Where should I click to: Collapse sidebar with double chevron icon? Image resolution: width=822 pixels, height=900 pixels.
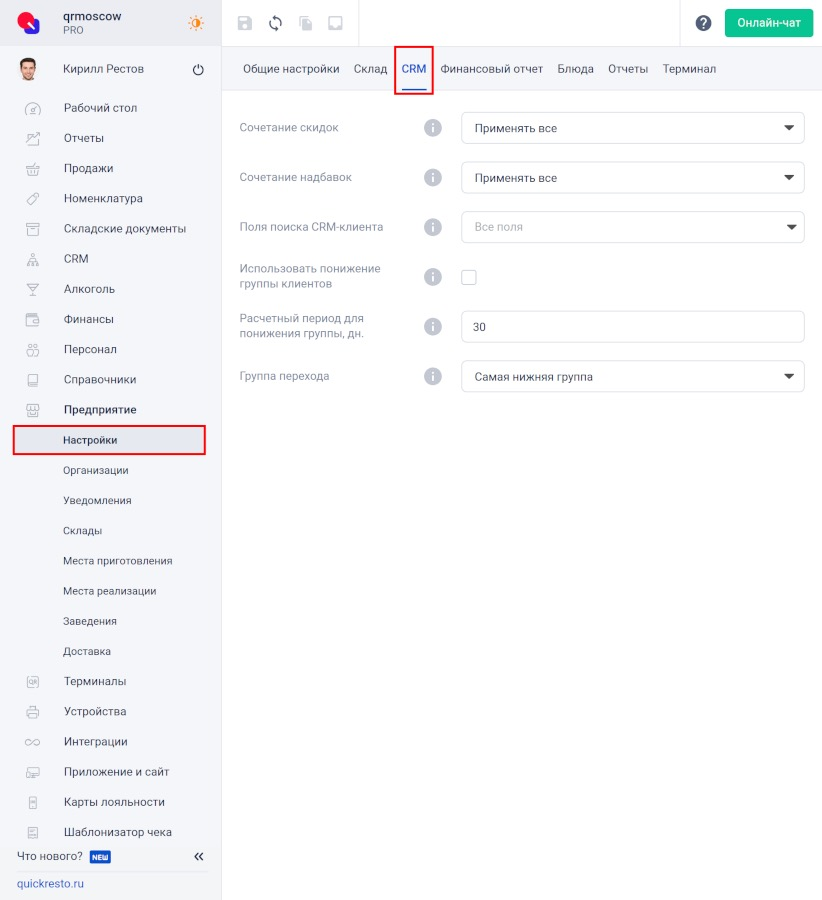click(x=199, y=856)
